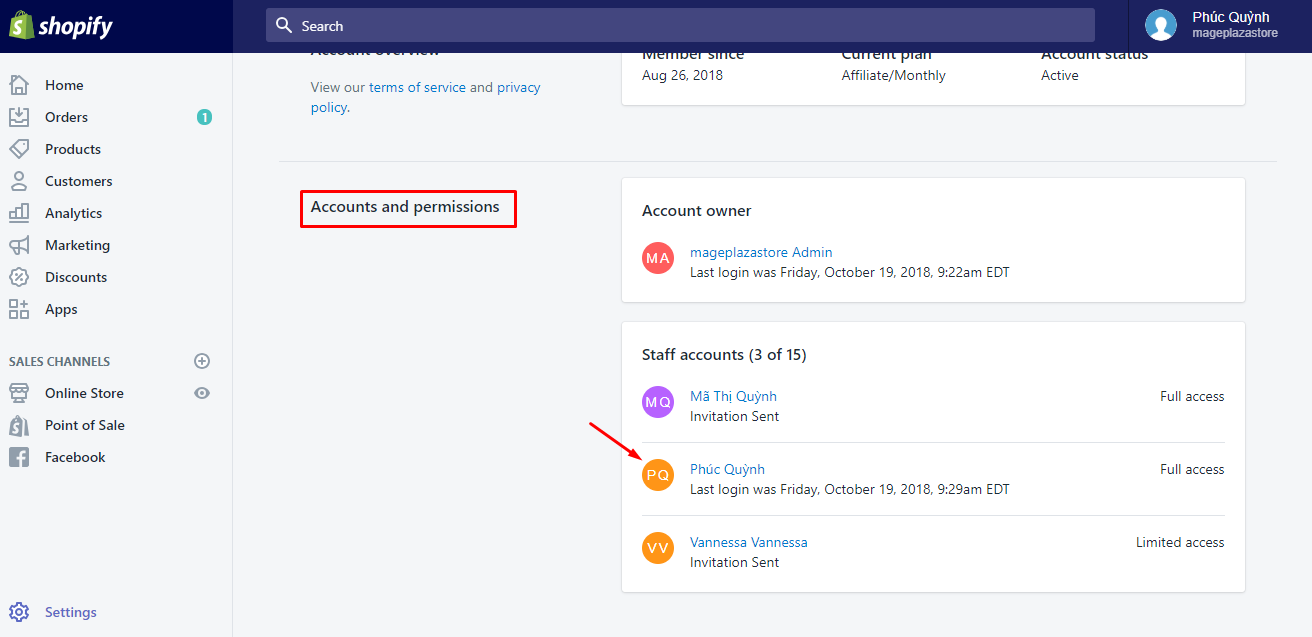Image resolution: width=1312 pixels, height=637 pixels.
Task: Click the MA account owner avatar
Action: (x=658, y=258)
